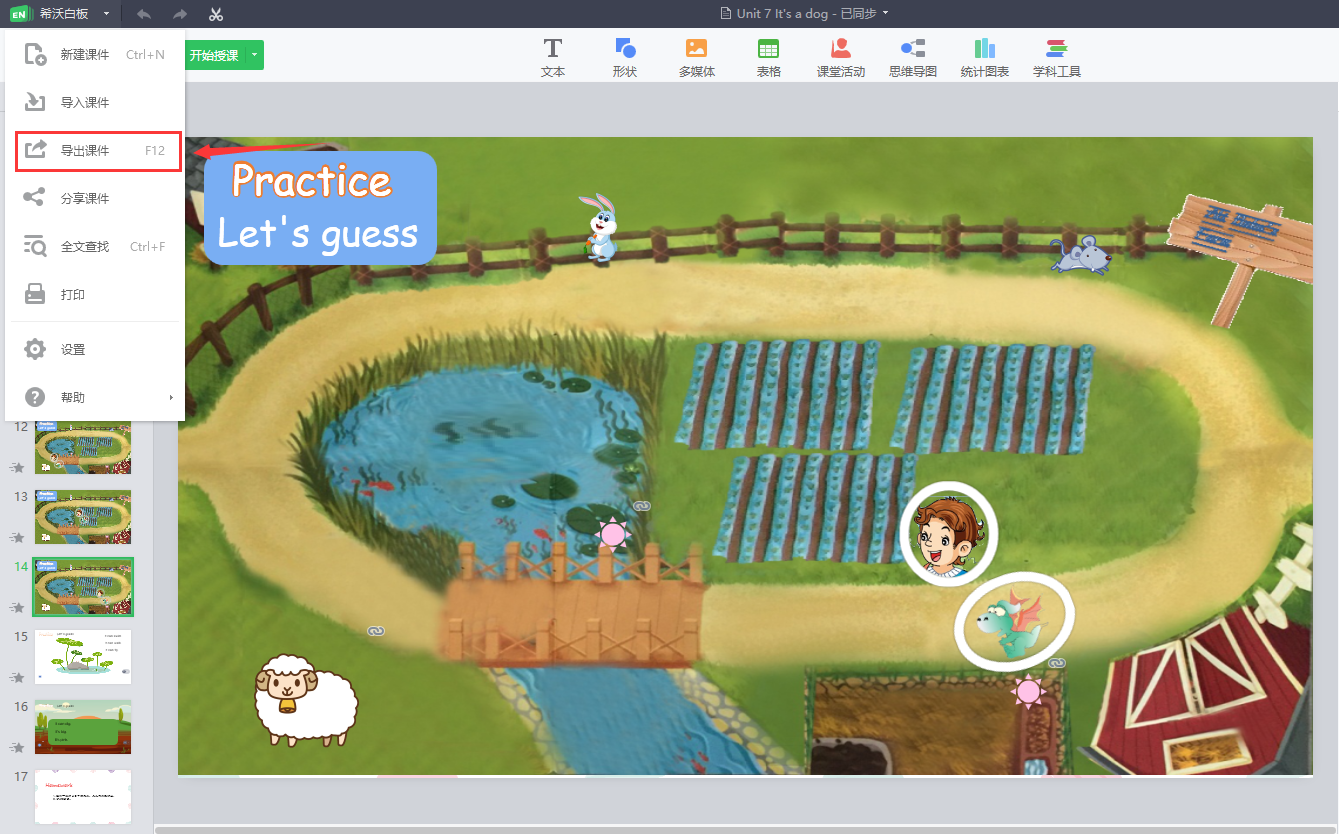This screenshot has width=1339, height=834.
Task: Open the Statistics Chart (统计图表) tool
Action: click(984, 57)
